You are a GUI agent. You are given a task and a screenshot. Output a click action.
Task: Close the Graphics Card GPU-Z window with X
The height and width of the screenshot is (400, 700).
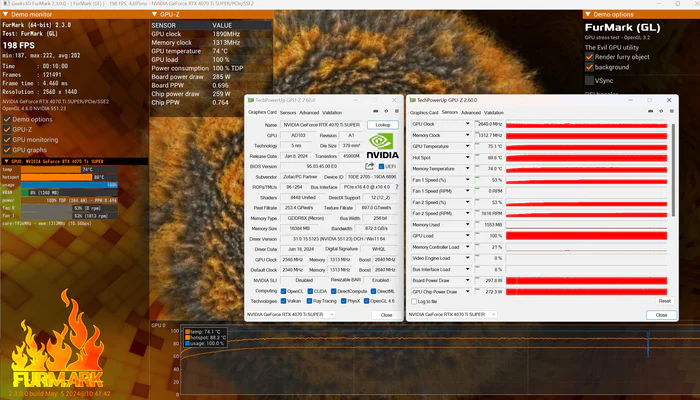[x=394, y=100]
